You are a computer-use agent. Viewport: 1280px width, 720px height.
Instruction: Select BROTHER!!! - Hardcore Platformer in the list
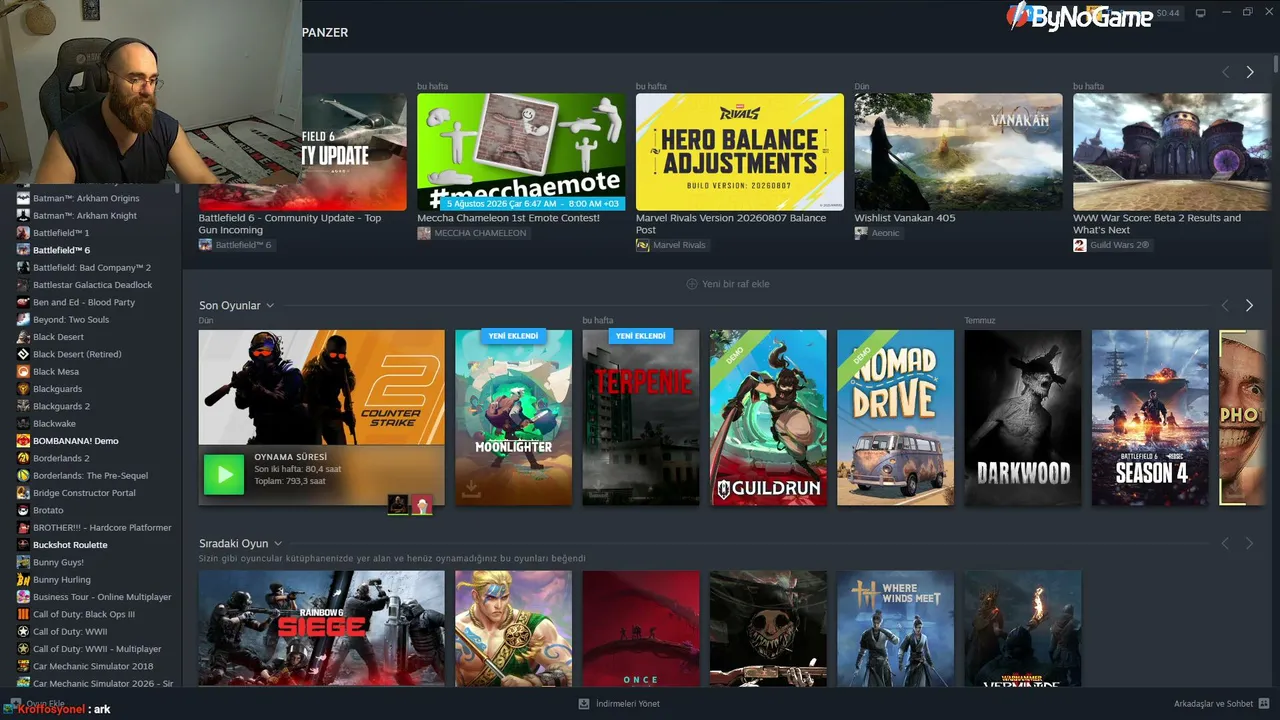[x=102, y=528]
